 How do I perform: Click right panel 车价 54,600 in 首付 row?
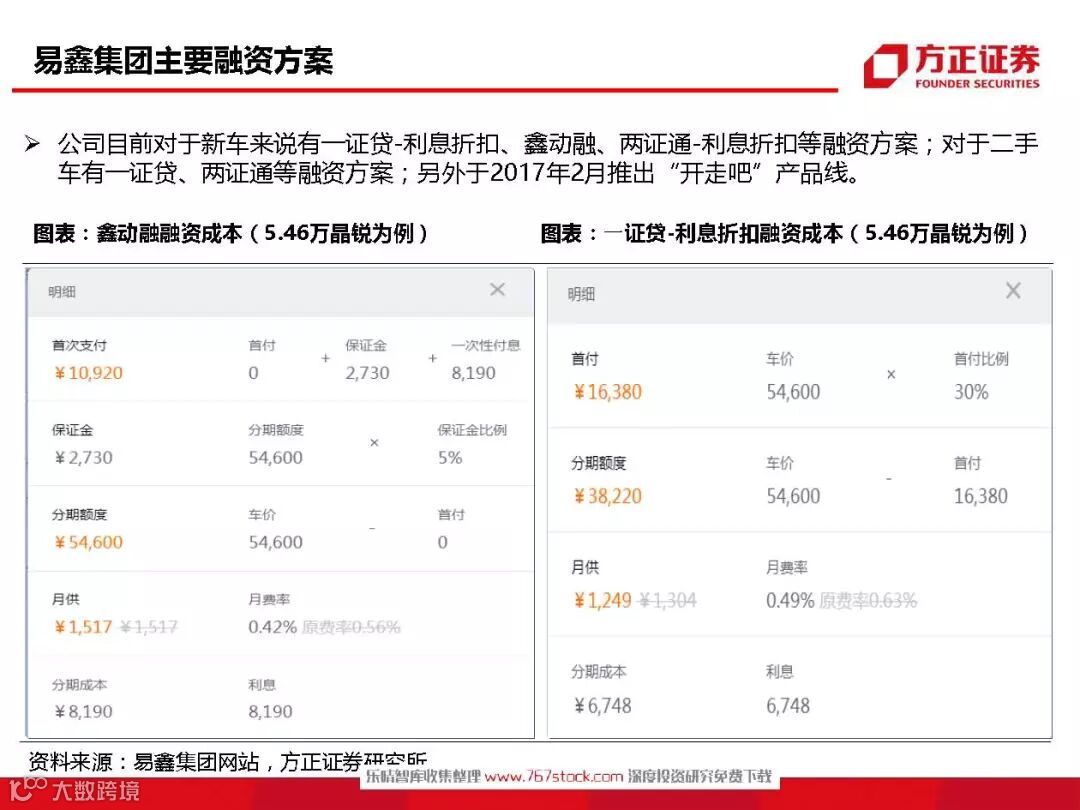tap(793, 393)
